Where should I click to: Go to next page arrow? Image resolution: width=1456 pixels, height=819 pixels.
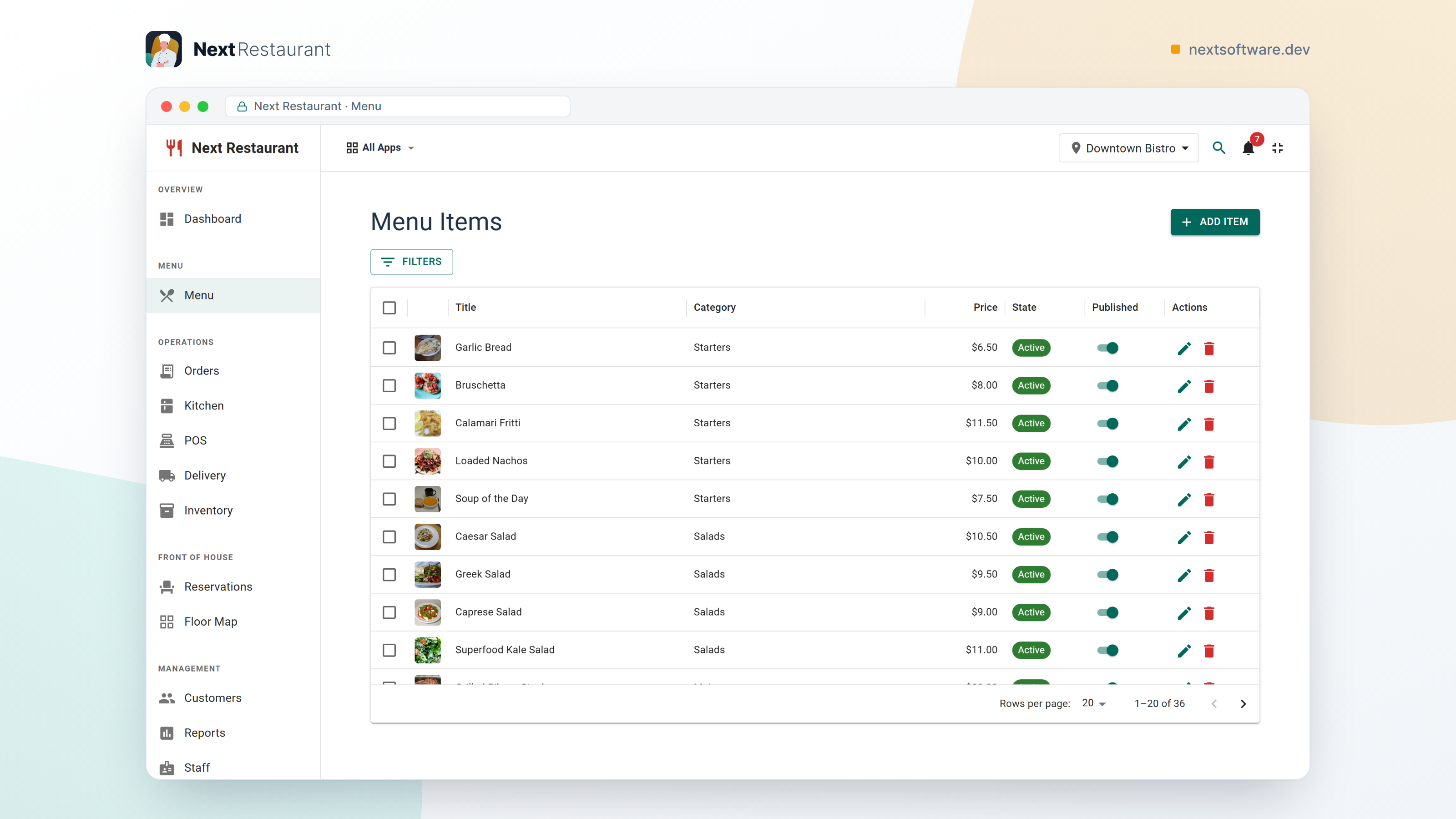tap(1243, 704)
